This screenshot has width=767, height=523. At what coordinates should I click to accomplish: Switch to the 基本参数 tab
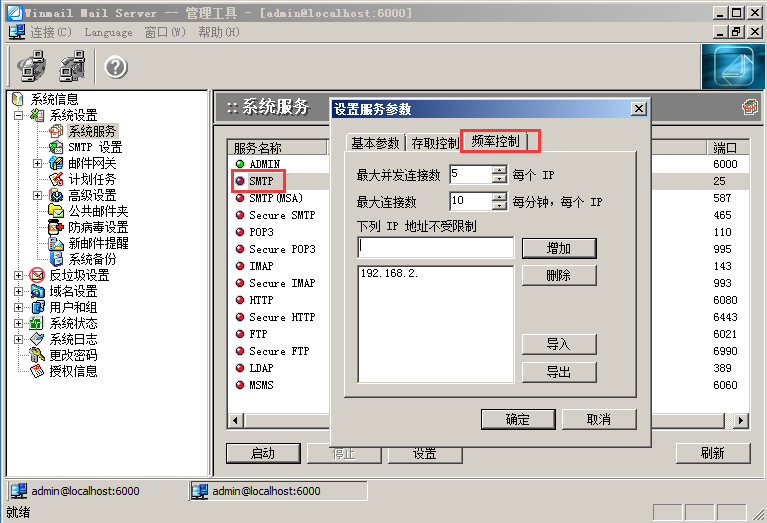[375, 143]
